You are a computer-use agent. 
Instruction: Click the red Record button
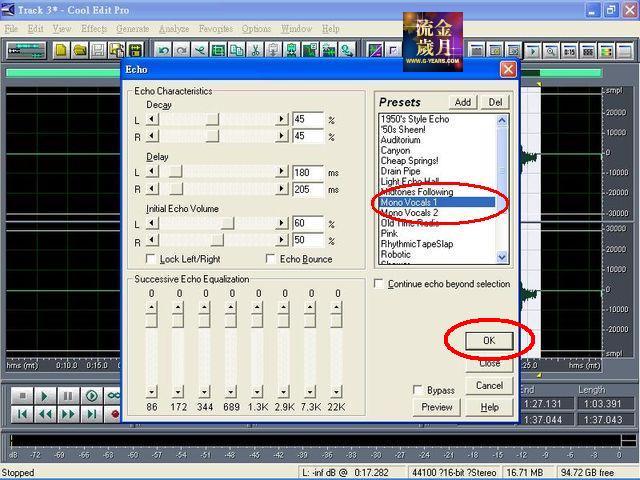tap(114, 414)
